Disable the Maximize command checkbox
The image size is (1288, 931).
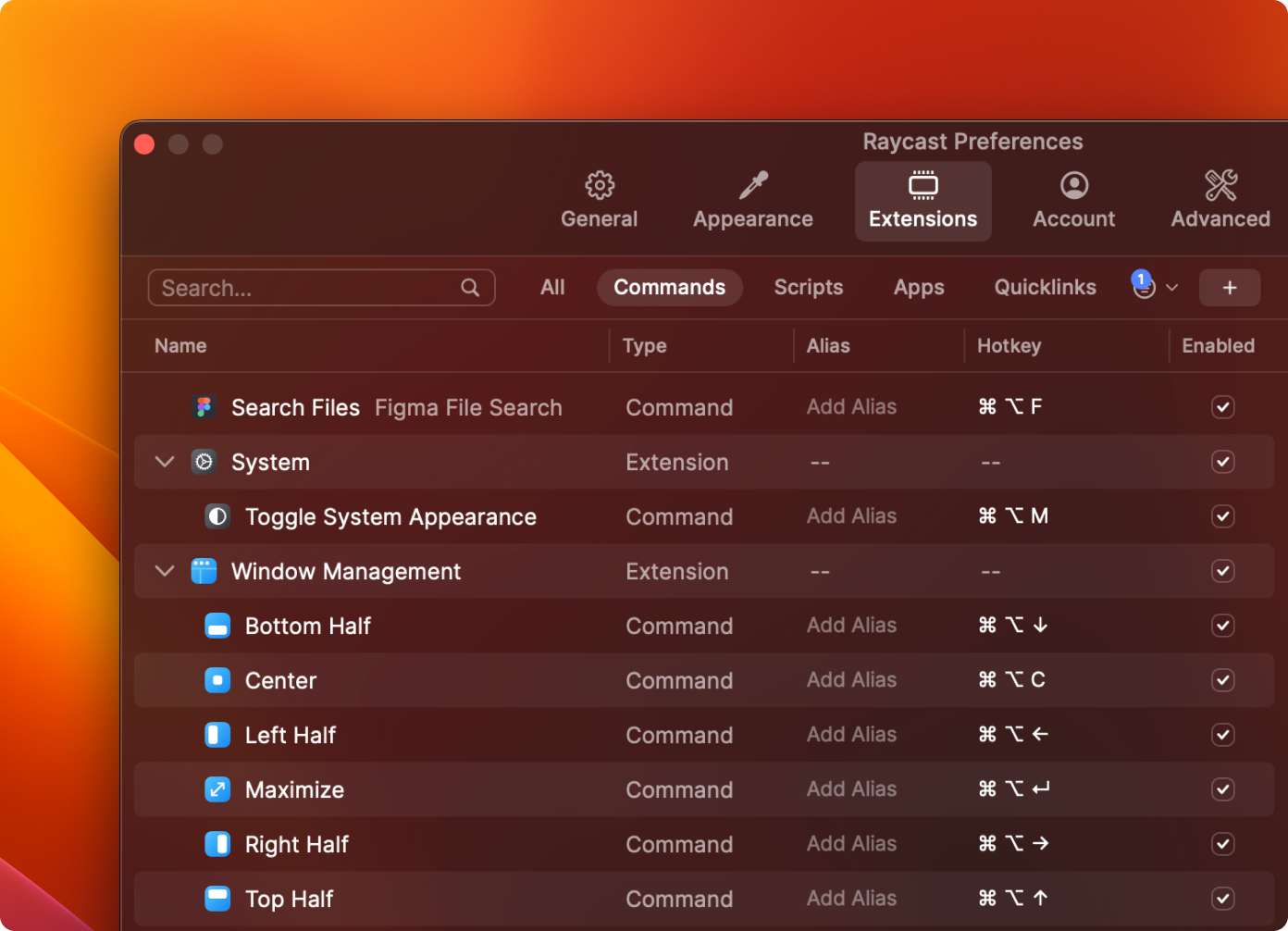click(1222, 789)
